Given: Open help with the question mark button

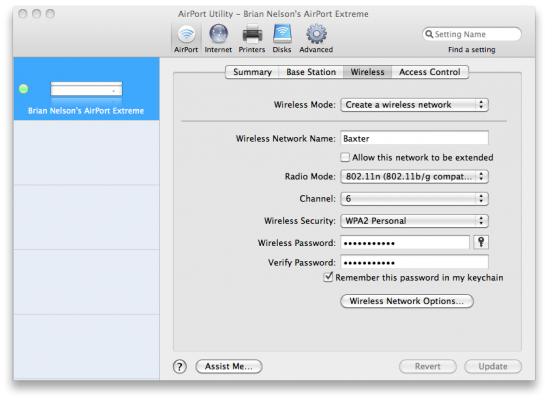Looking at the screenshot, I should (180, 366).
